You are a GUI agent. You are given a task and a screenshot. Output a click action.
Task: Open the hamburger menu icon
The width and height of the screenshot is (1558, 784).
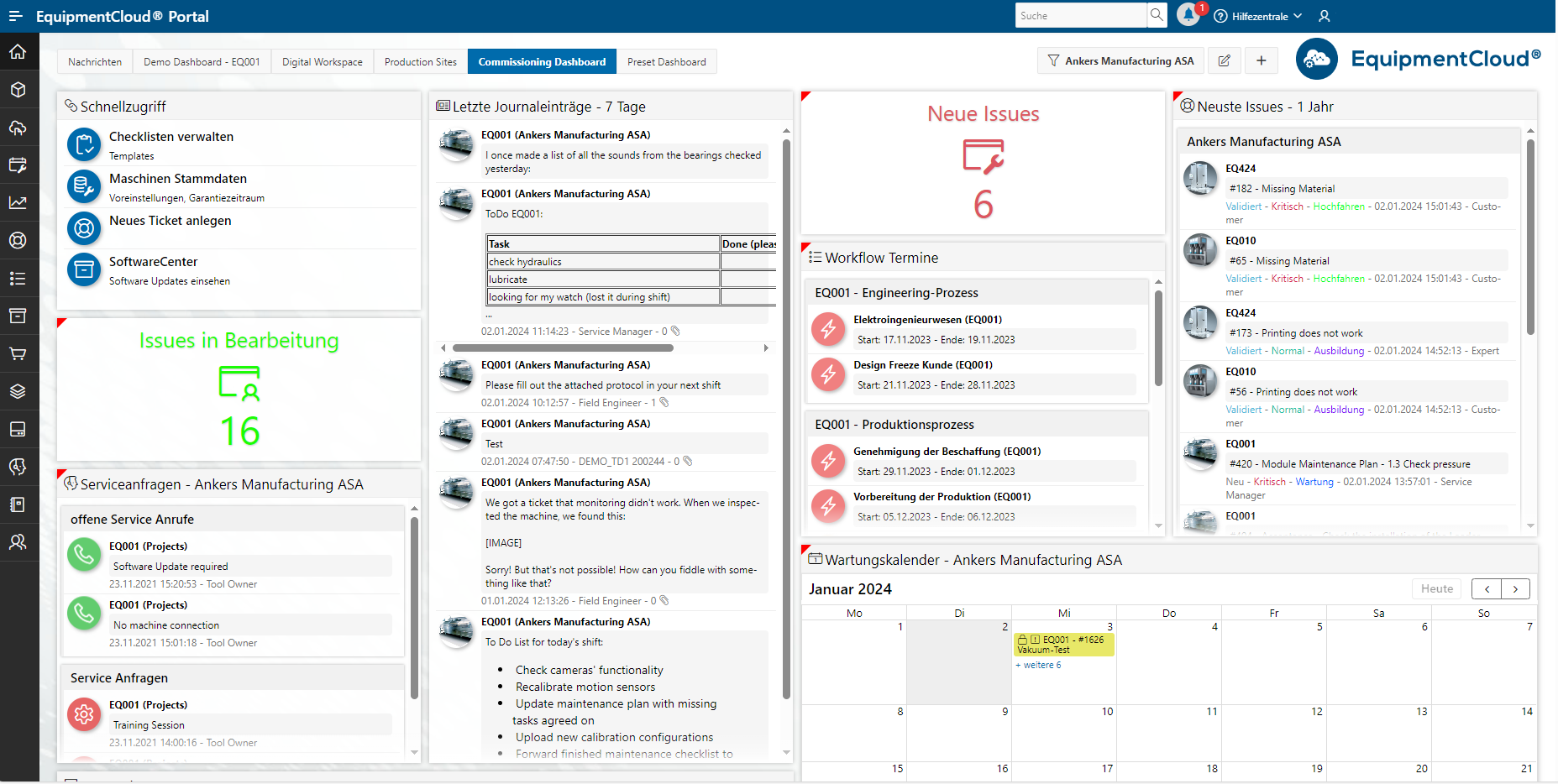(15, 16)
